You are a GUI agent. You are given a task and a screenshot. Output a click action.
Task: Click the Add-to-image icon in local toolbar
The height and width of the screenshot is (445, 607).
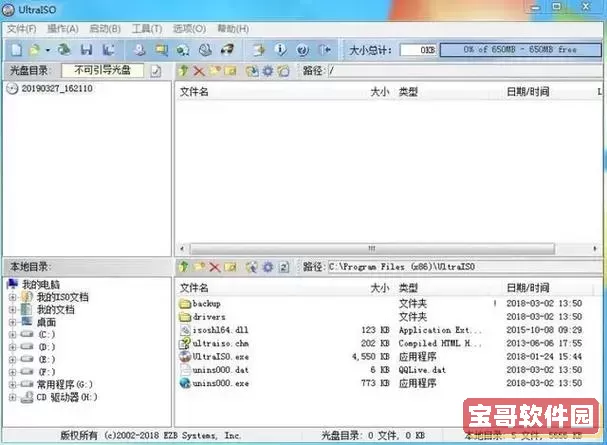252,267
